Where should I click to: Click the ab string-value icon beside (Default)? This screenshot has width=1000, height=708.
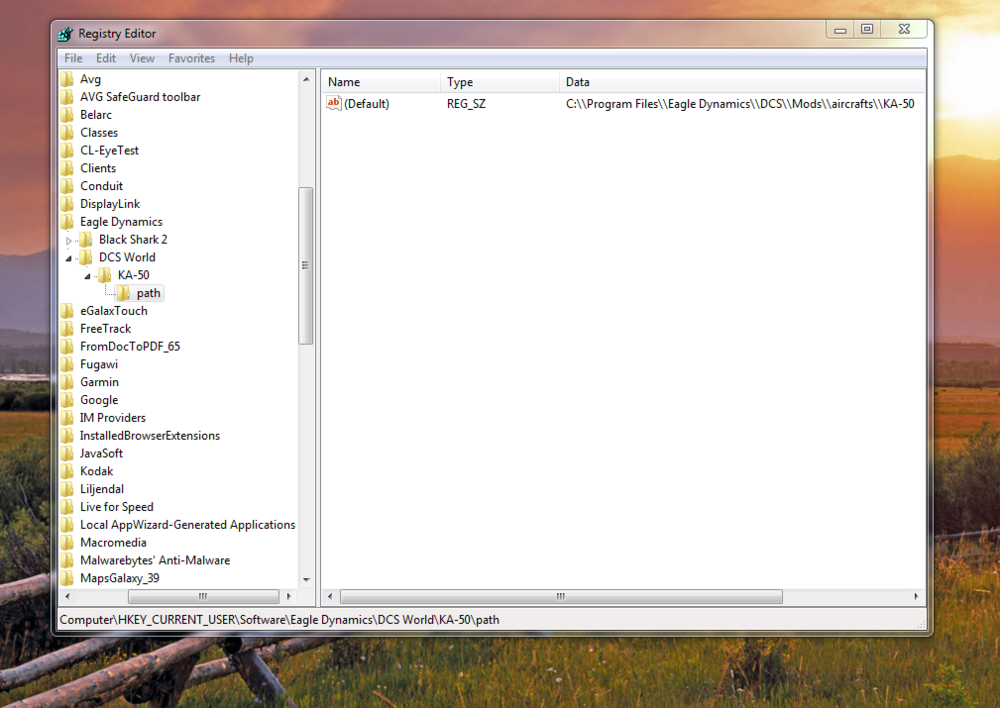(x=333, y=103)
